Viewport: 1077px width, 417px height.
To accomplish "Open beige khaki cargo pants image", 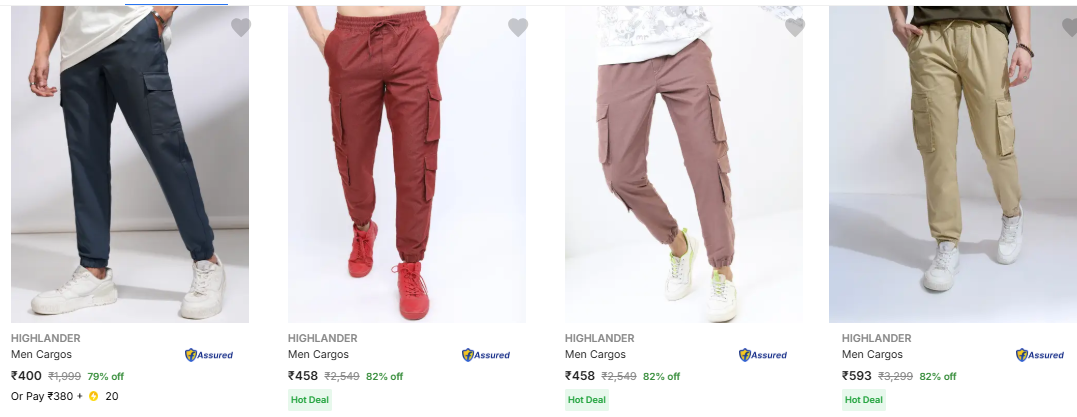I will click(x=953, y=164).
